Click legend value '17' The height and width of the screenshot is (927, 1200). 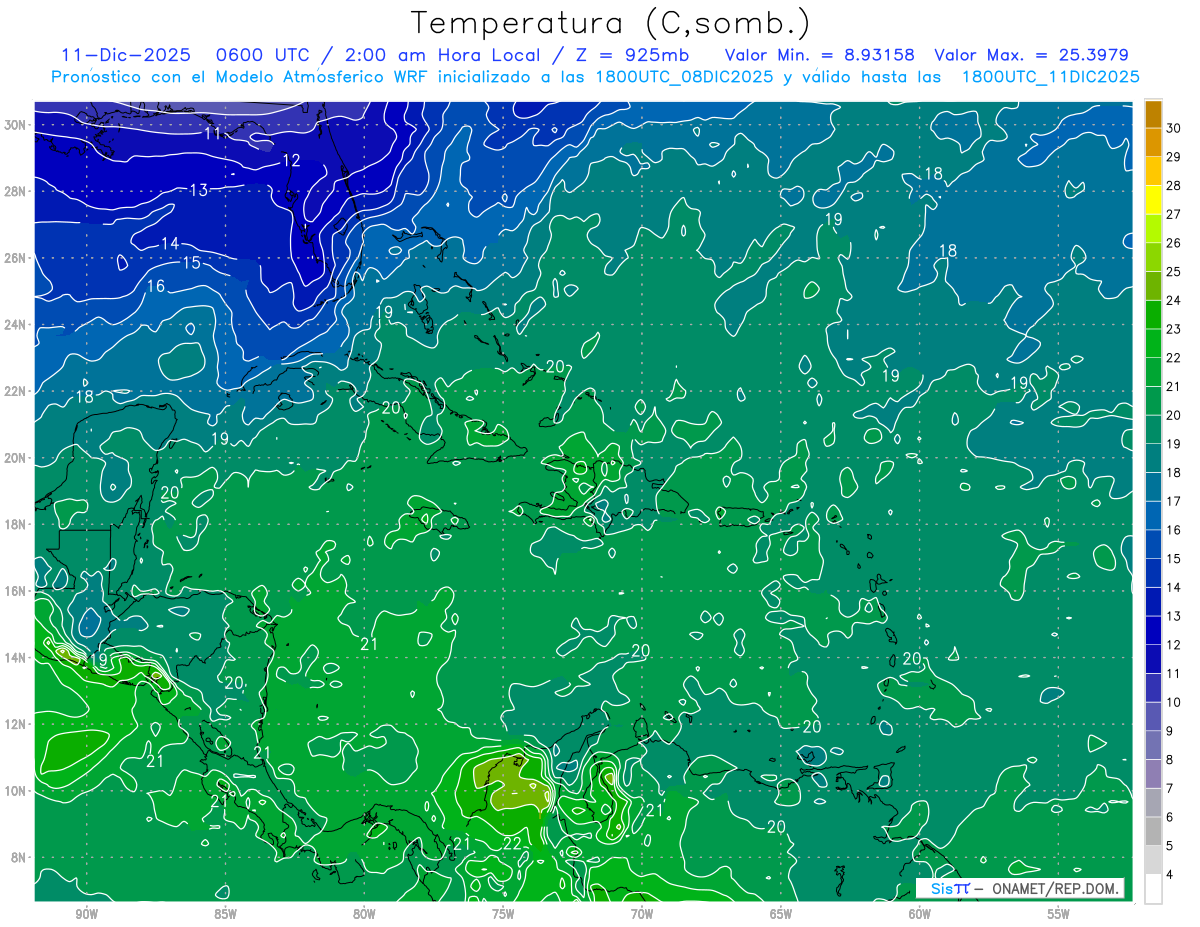[1174, 501]
